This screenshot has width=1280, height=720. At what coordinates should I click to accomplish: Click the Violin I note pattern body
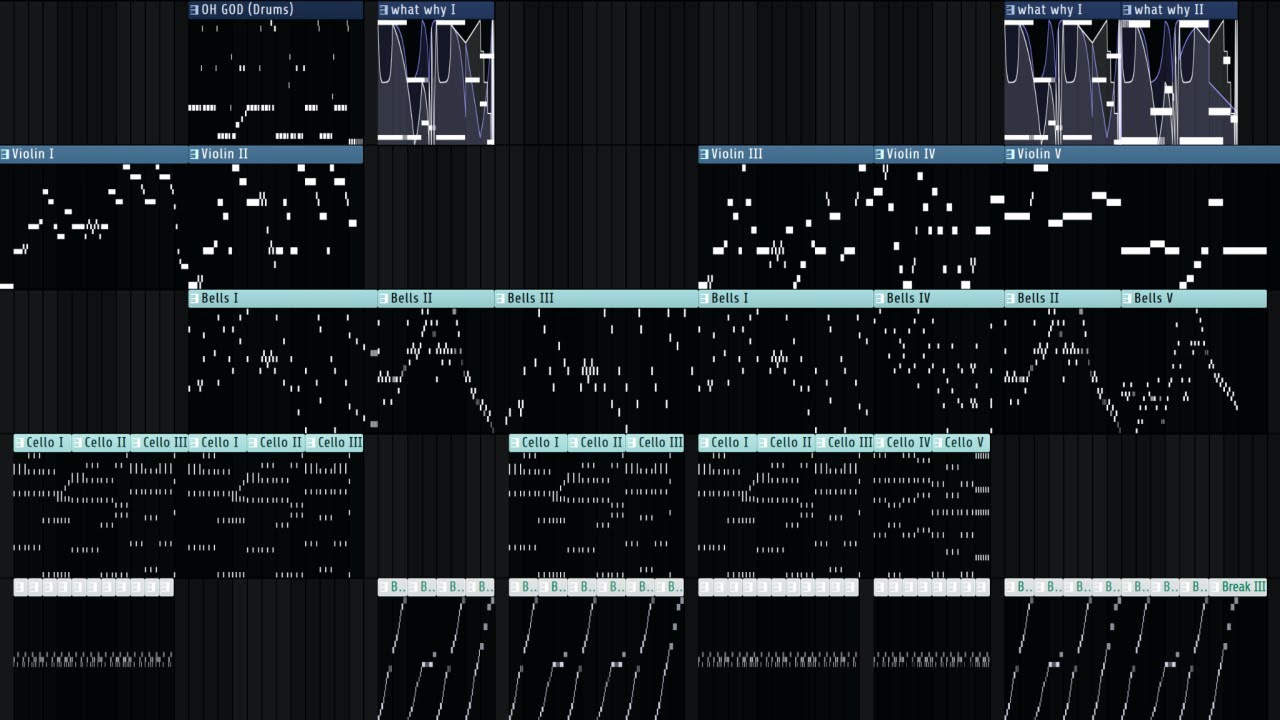tap(94, 226)
